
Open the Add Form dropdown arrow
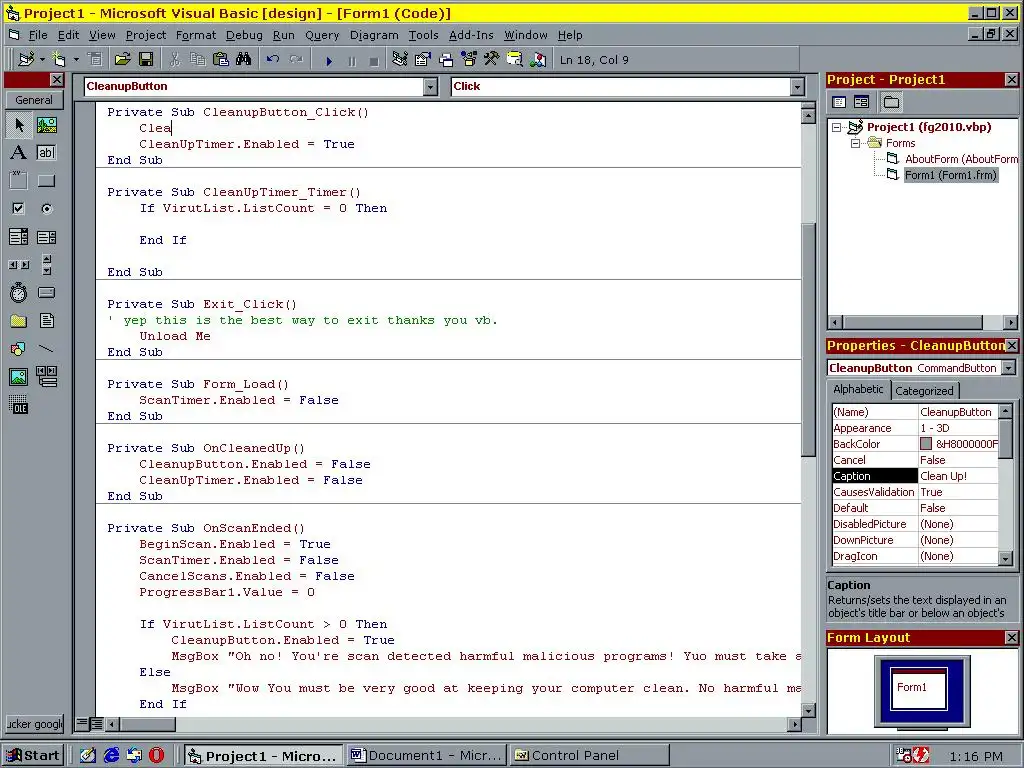tap(76, 59)
